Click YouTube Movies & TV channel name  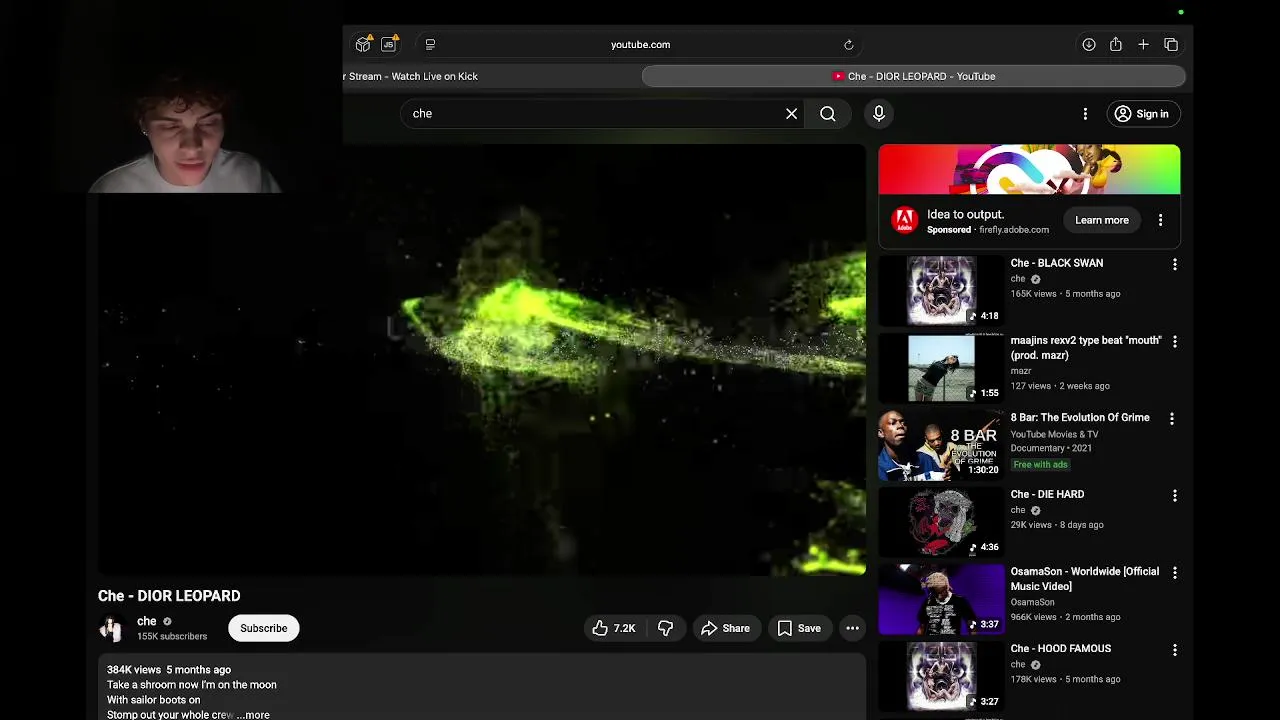click(1054, 434)
